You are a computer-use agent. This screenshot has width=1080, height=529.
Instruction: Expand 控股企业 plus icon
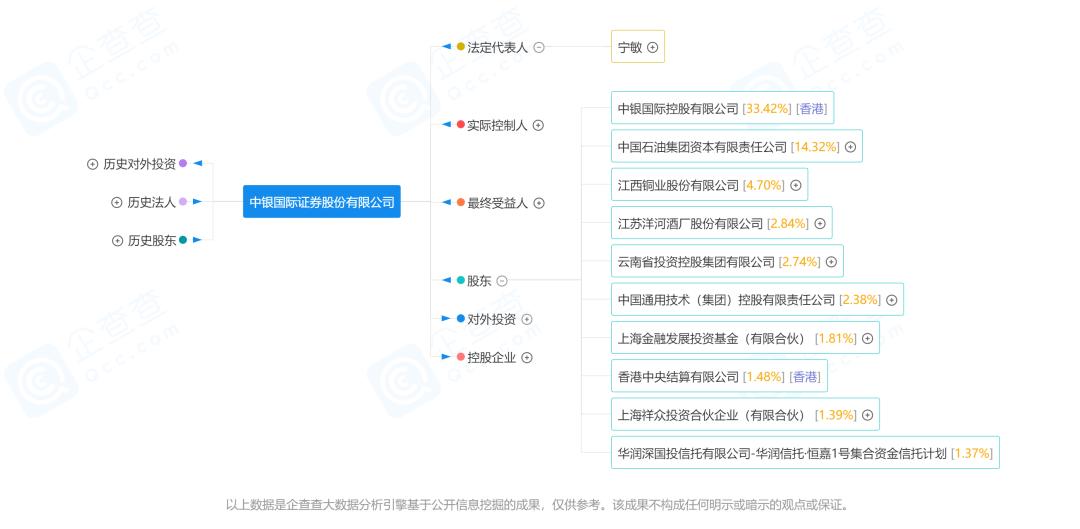coord(527,357)
